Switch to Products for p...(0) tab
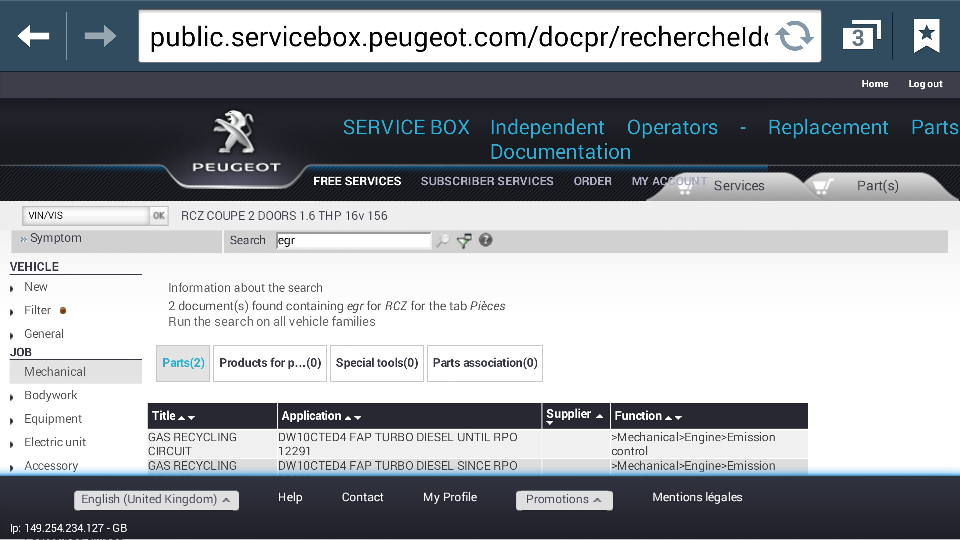960x540 pixels. pos(270,363)
